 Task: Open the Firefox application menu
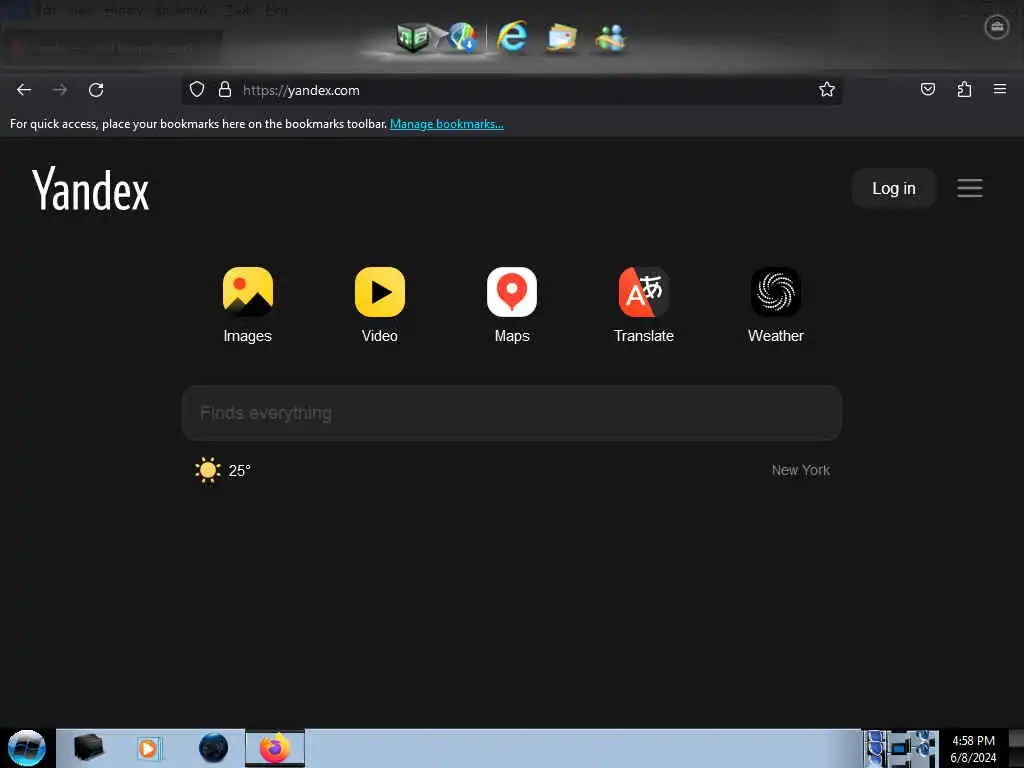point(1000,89)
